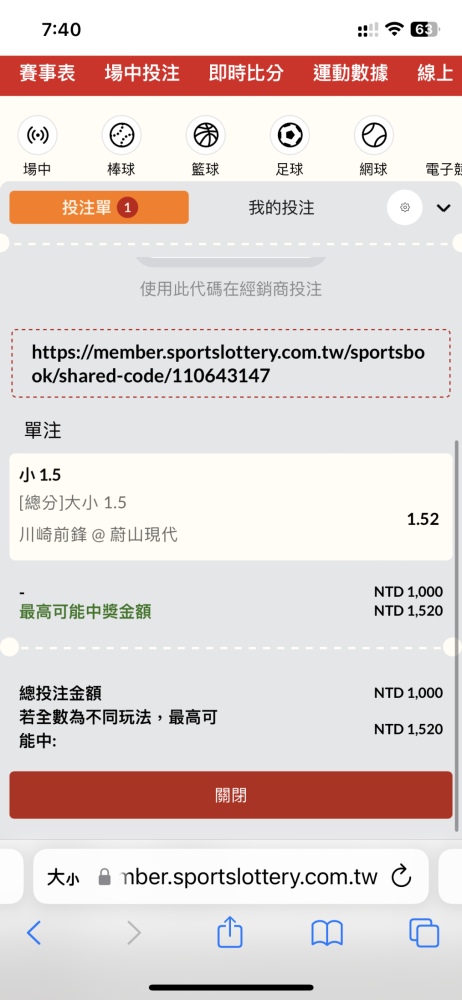Collapse bet slip with chevron arrow

[443, 208]
